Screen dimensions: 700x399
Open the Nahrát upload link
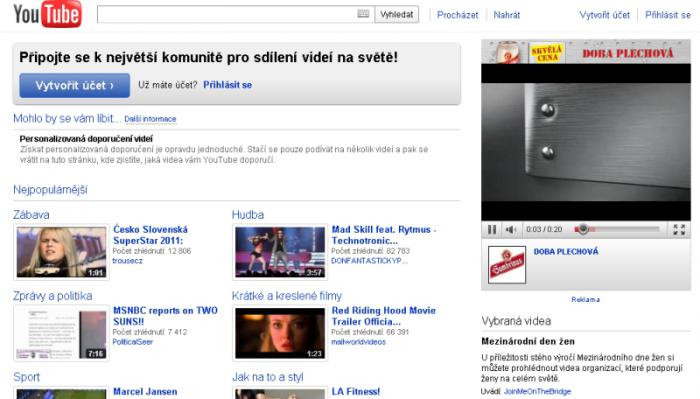point(507,15)
